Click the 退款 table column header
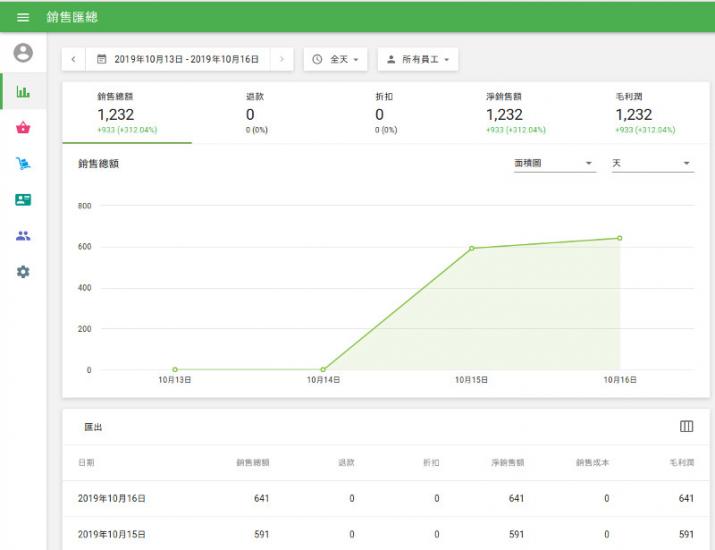This screenshot has width=715, height=550. pyautogui.click(x=346, y=462)
